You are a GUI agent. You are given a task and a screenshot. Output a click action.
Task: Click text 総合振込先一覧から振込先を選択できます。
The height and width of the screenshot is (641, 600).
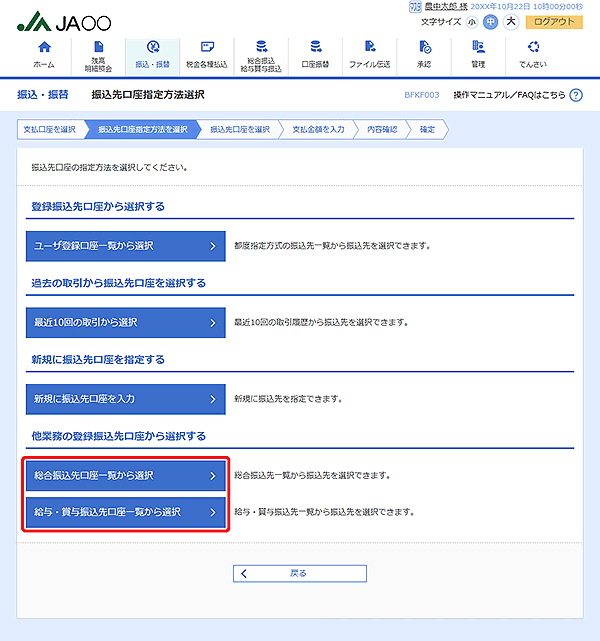click(312, 476)
